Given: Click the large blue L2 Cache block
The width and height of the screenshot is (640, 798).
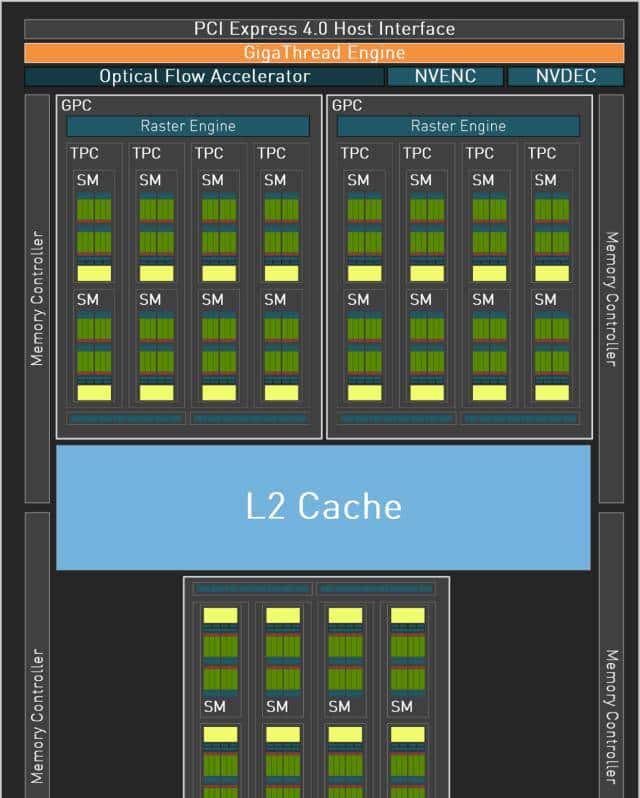Looking at the screenshot, I should (x=323, y=507).
